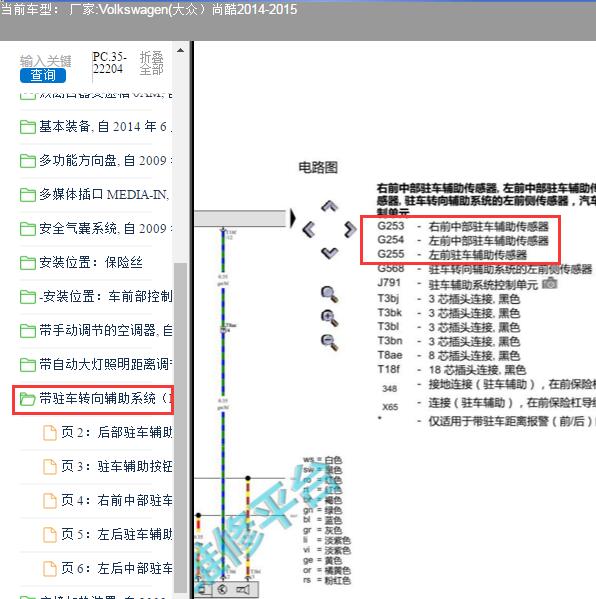Click the PC.35-22204 code text
Viewport: 596px width, 599px height.
point(109,63)
